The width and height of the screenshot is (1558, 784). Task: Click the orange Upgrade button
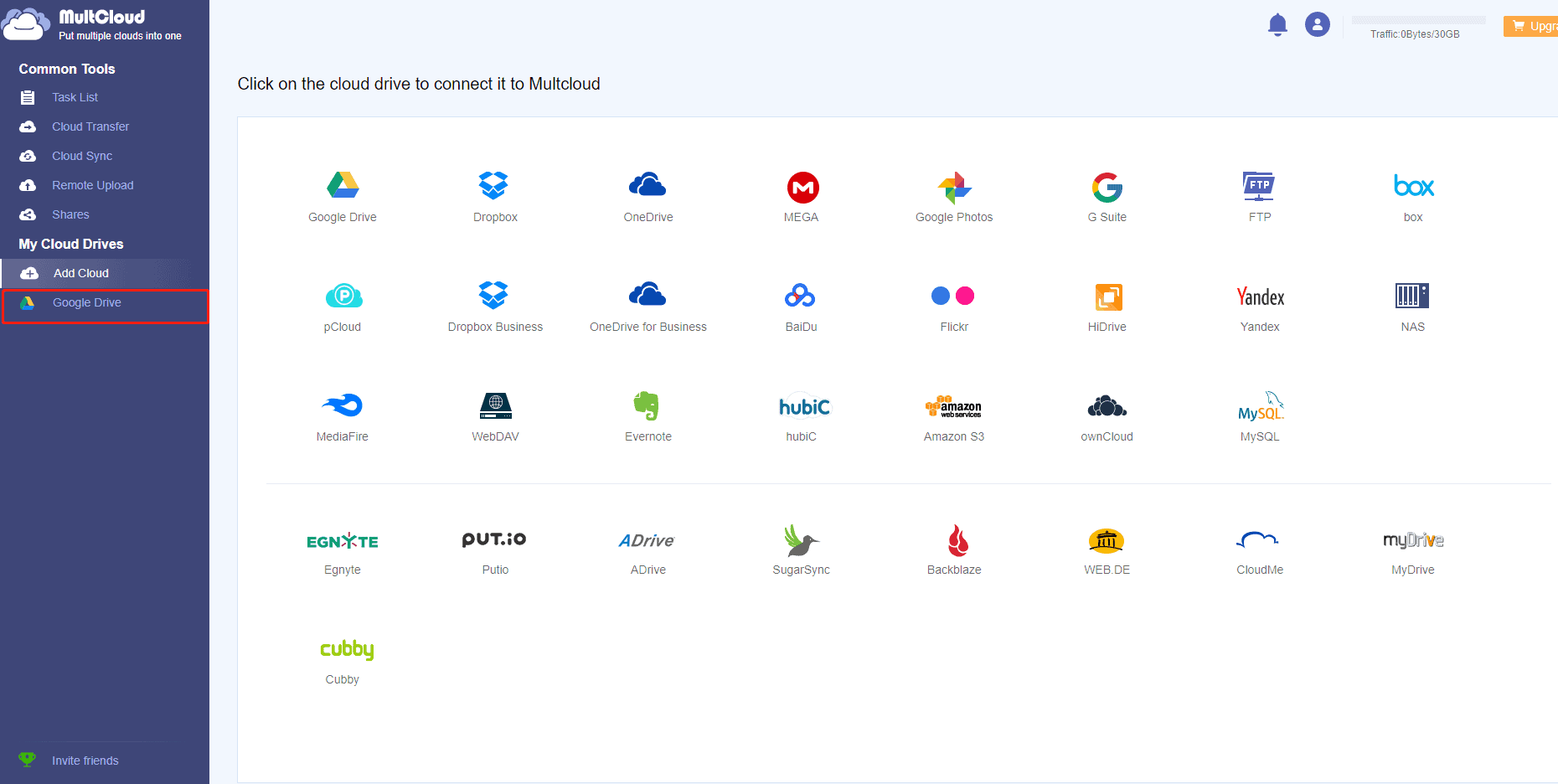pos(1531,26)
